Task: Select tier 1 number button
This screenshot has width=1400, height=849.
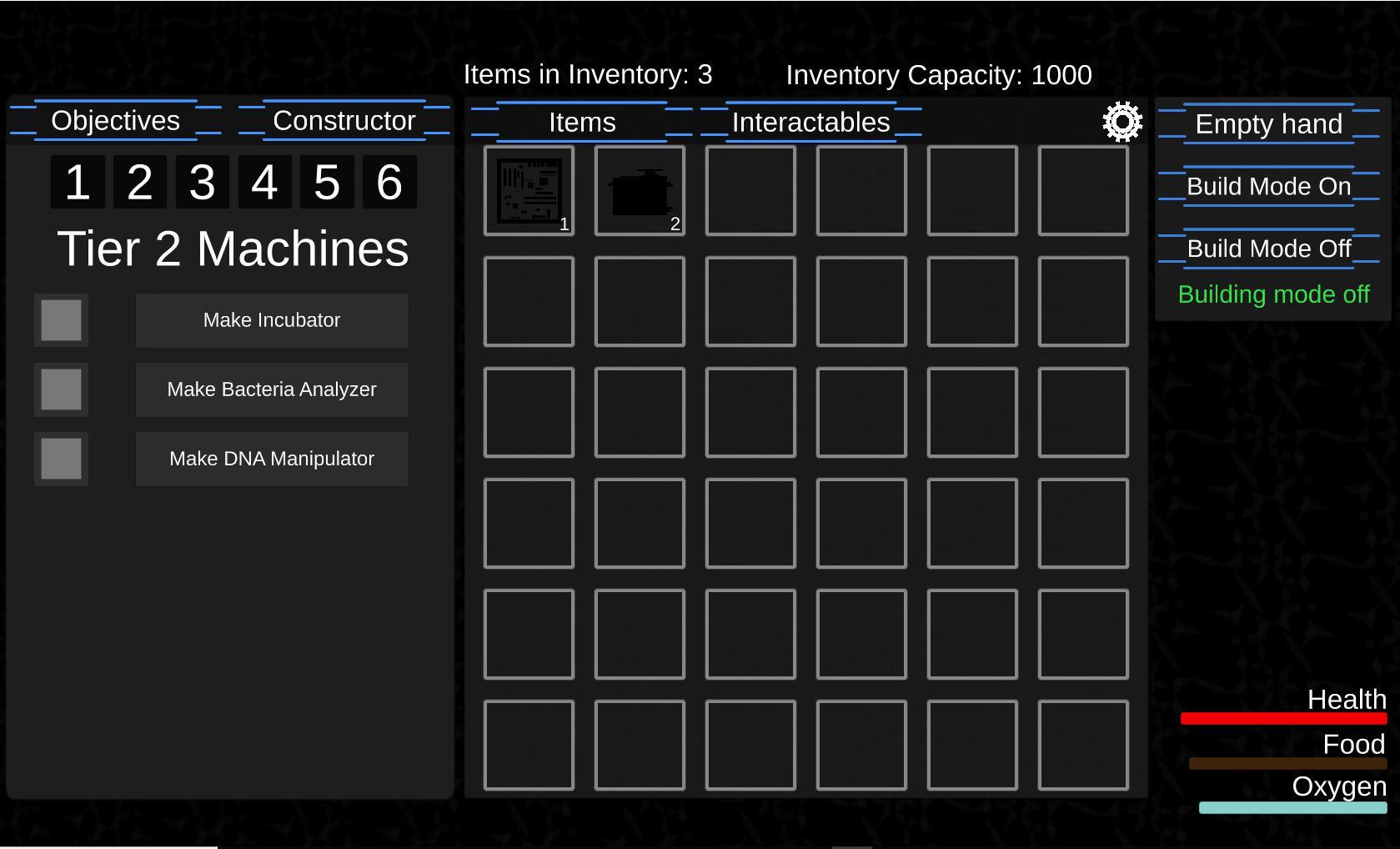Action: [x=78, y=182]
